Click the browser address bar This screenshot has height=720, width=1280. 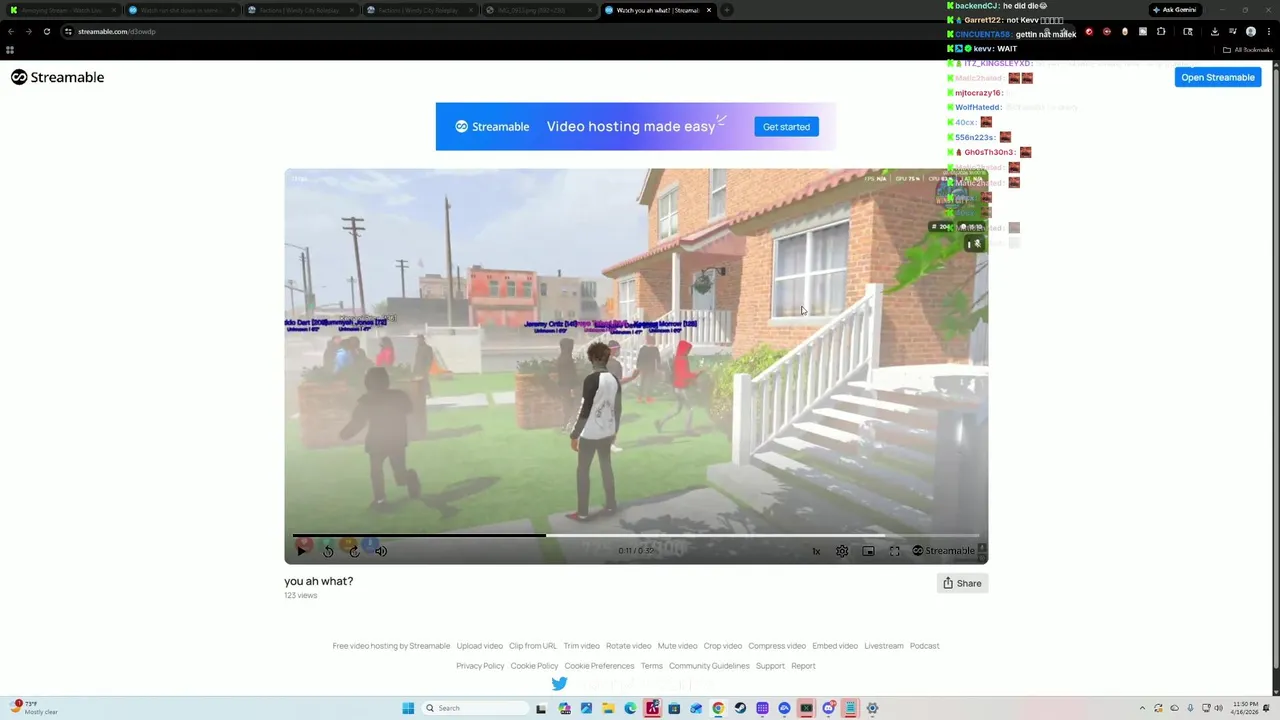(500, 31)
